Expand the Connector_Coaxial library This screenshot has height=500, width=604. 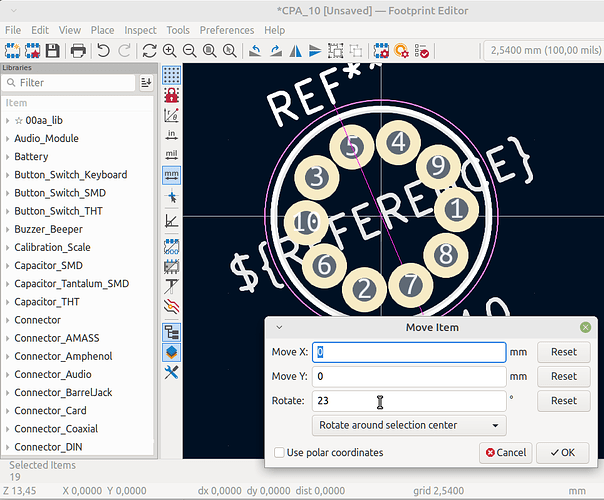tap(7, 429)
